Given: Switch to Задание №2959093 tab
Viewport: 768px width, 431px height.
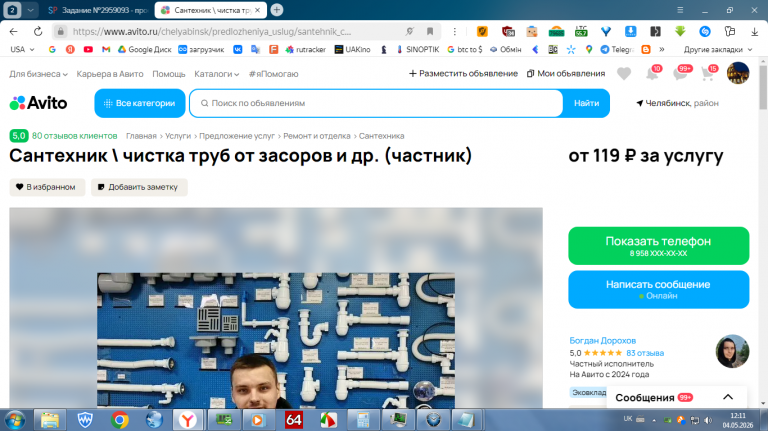Looking at the screenshot, I should (x=97, y=10).
